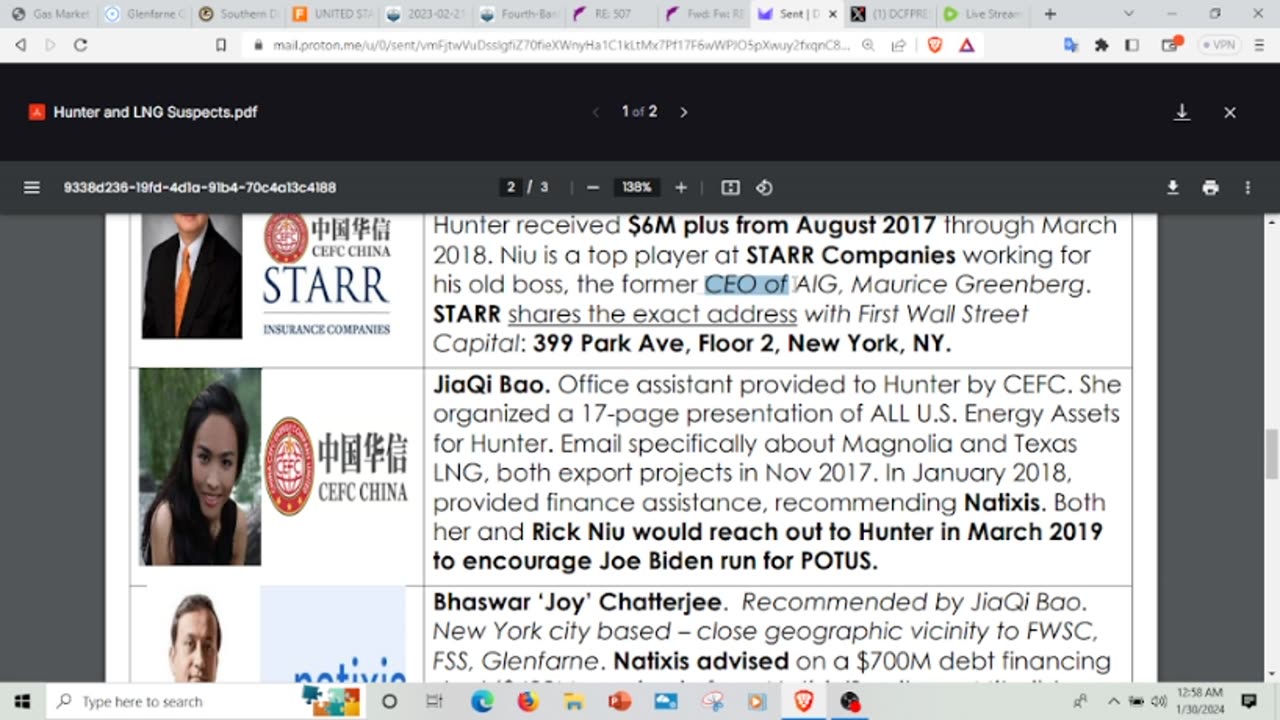
Task: Click the JiaQi Bao photo
Action: click(x=200, y=467)
